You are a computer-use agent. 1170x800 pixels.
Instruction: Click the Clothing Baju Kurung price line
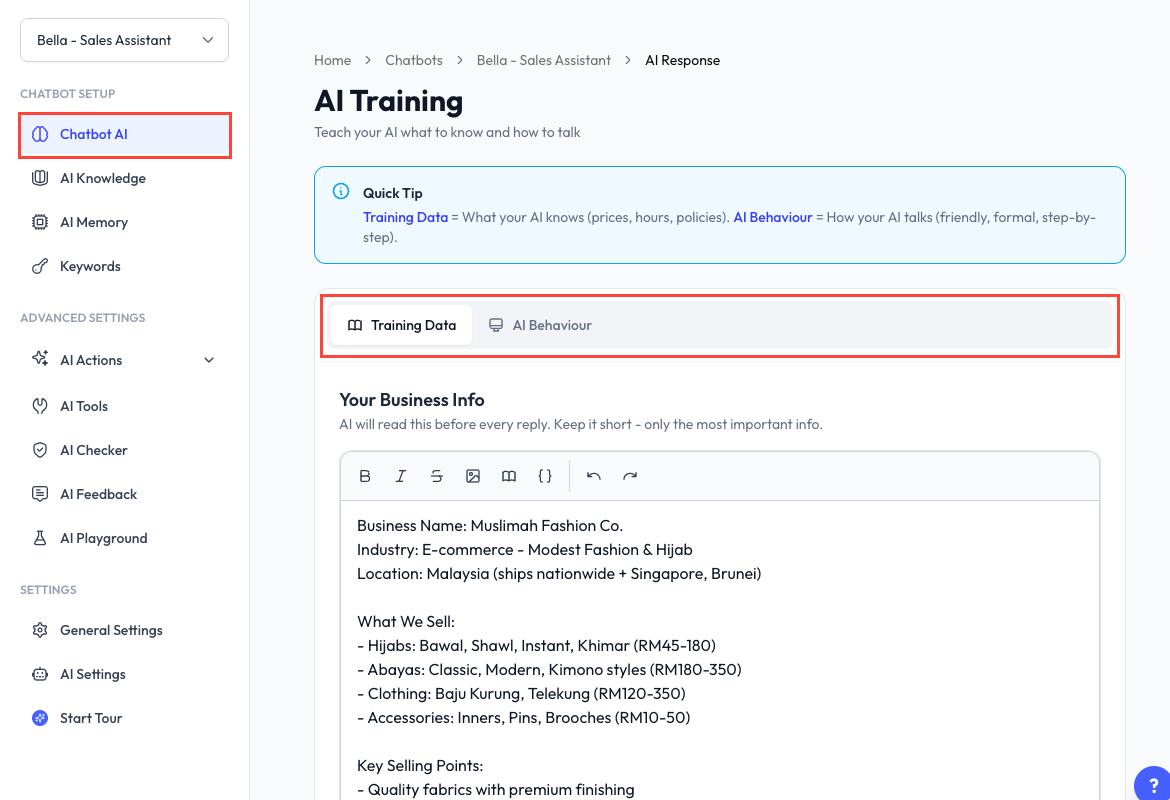(x=521, y=694)
